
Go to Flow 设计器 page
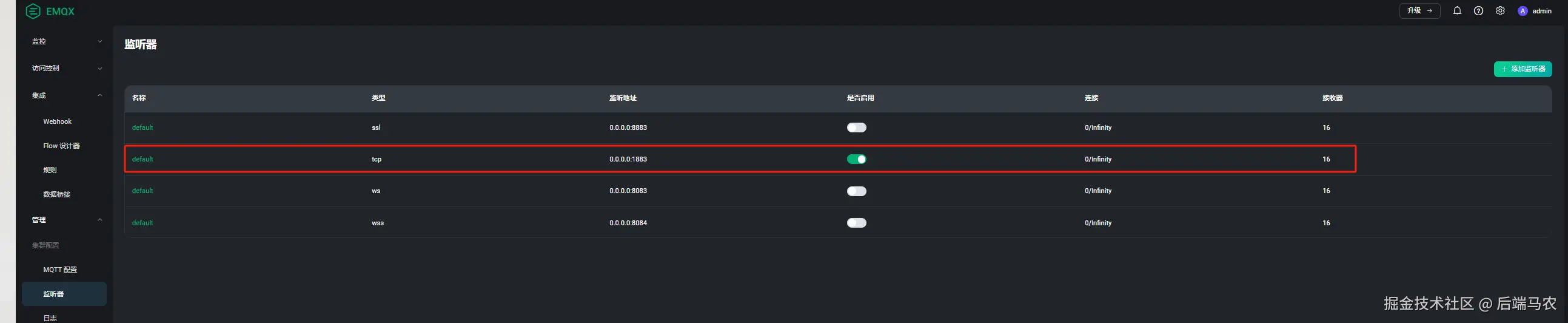pyautogui.click(x=61, y=146)
